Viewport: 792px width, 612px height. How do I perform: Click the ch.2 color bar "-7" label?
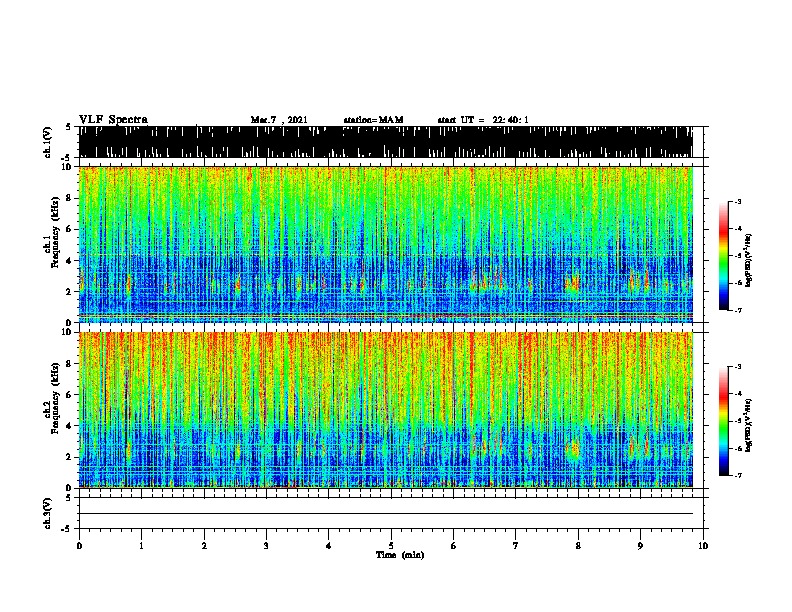click(x=738, y=475)
